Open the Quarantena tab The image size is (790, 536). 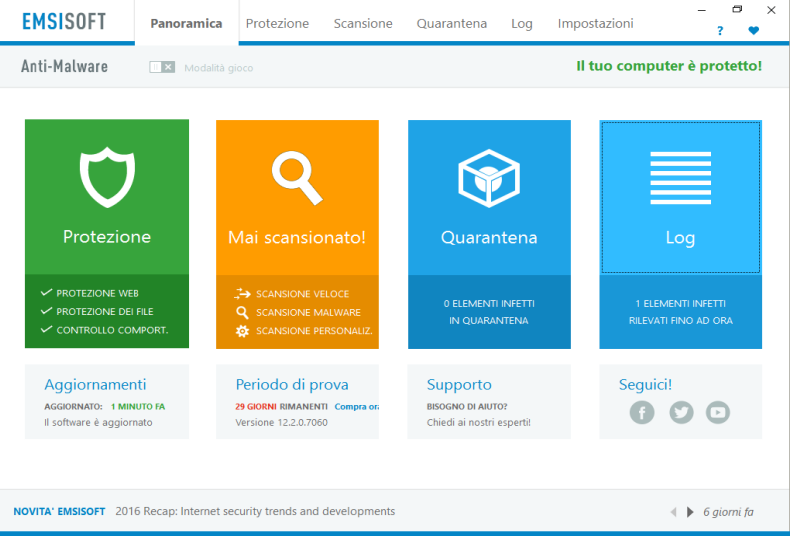click(451, 24)
